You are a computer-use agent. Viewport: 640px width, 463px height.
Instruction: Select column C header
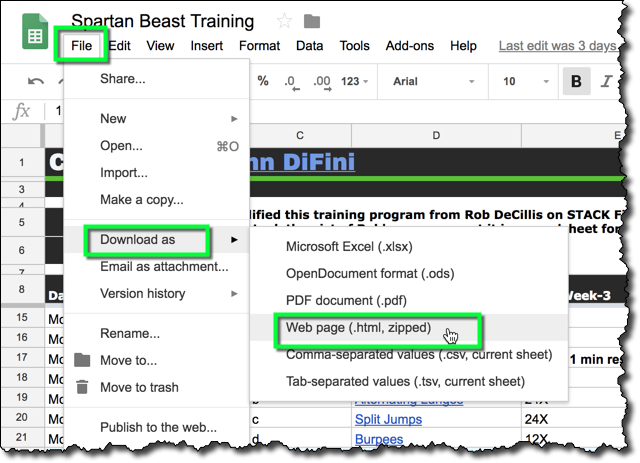coord(300,136)
